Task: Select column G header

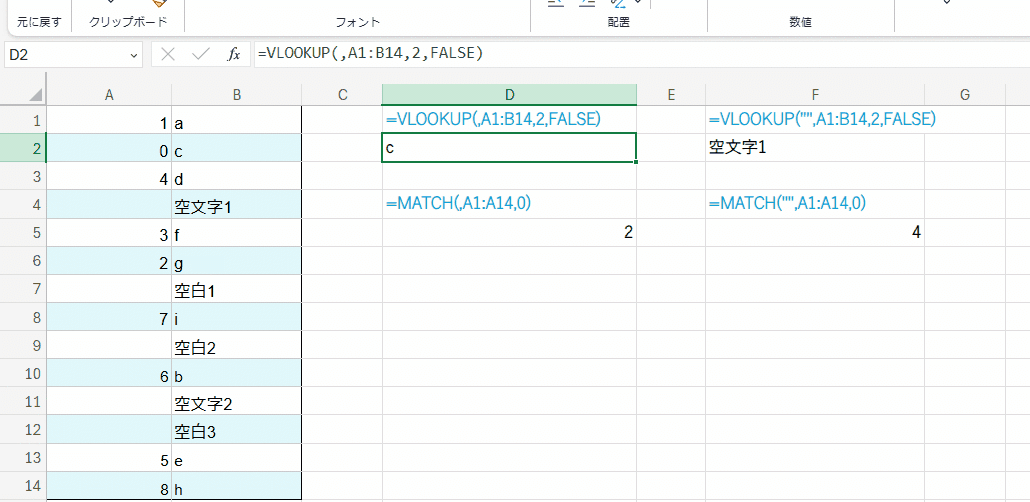Action: [x=964, y=95]
